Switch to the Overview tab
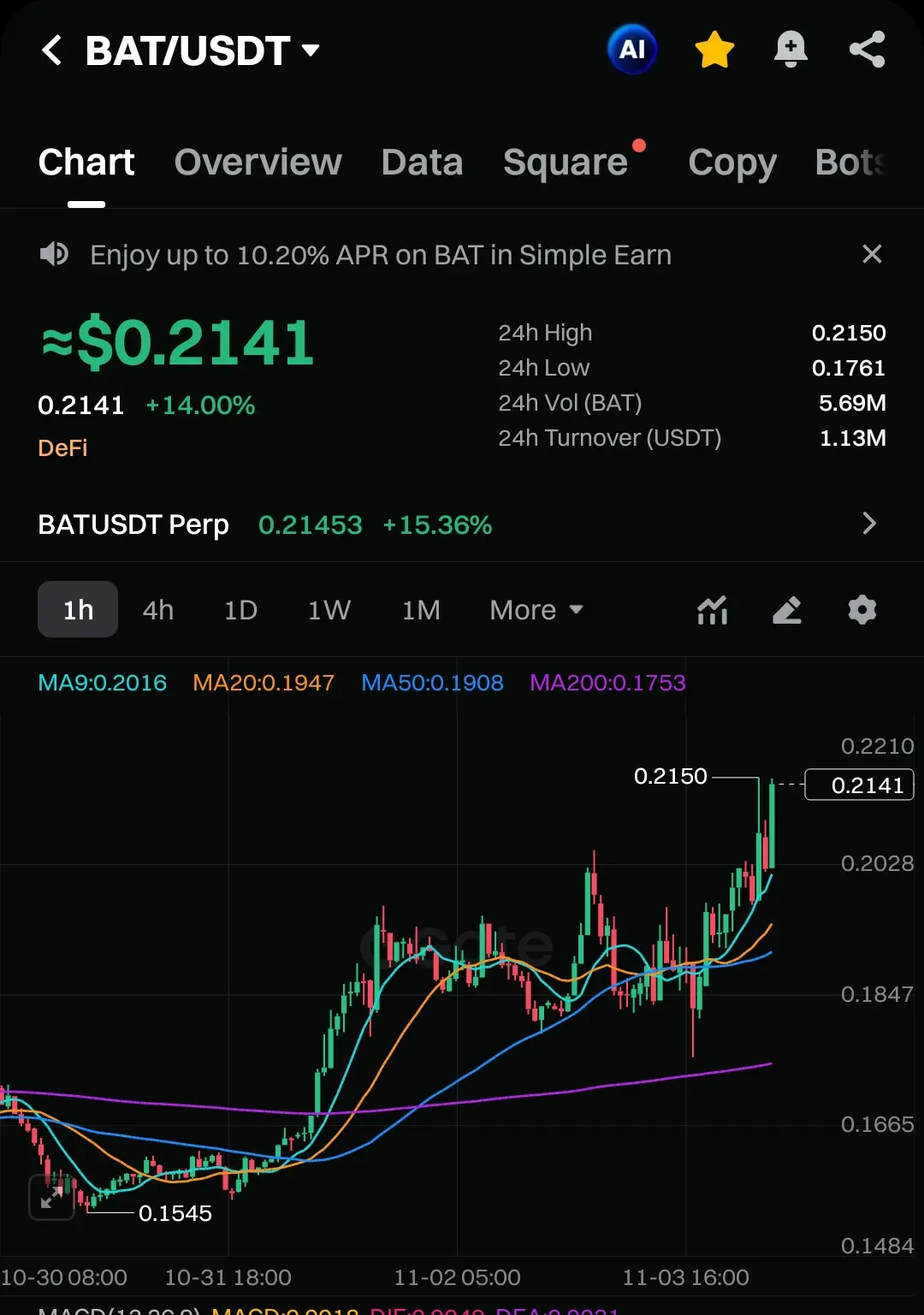 [x=258, y=163]
